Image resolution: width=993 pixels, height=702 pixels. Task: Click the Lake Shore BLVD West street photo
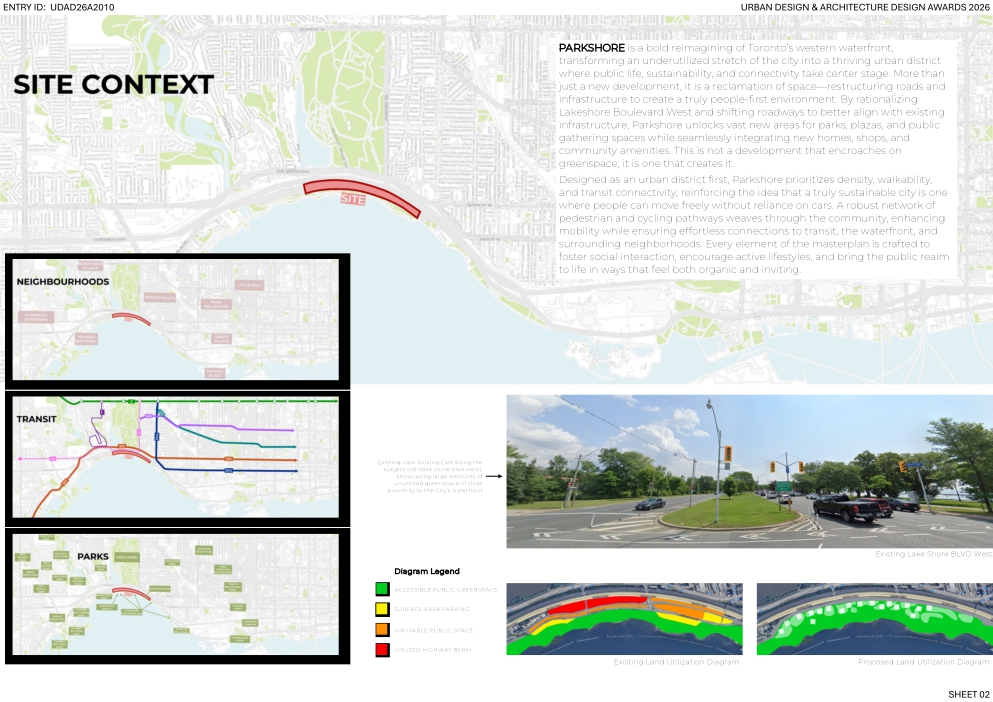[x=749, y=471]
